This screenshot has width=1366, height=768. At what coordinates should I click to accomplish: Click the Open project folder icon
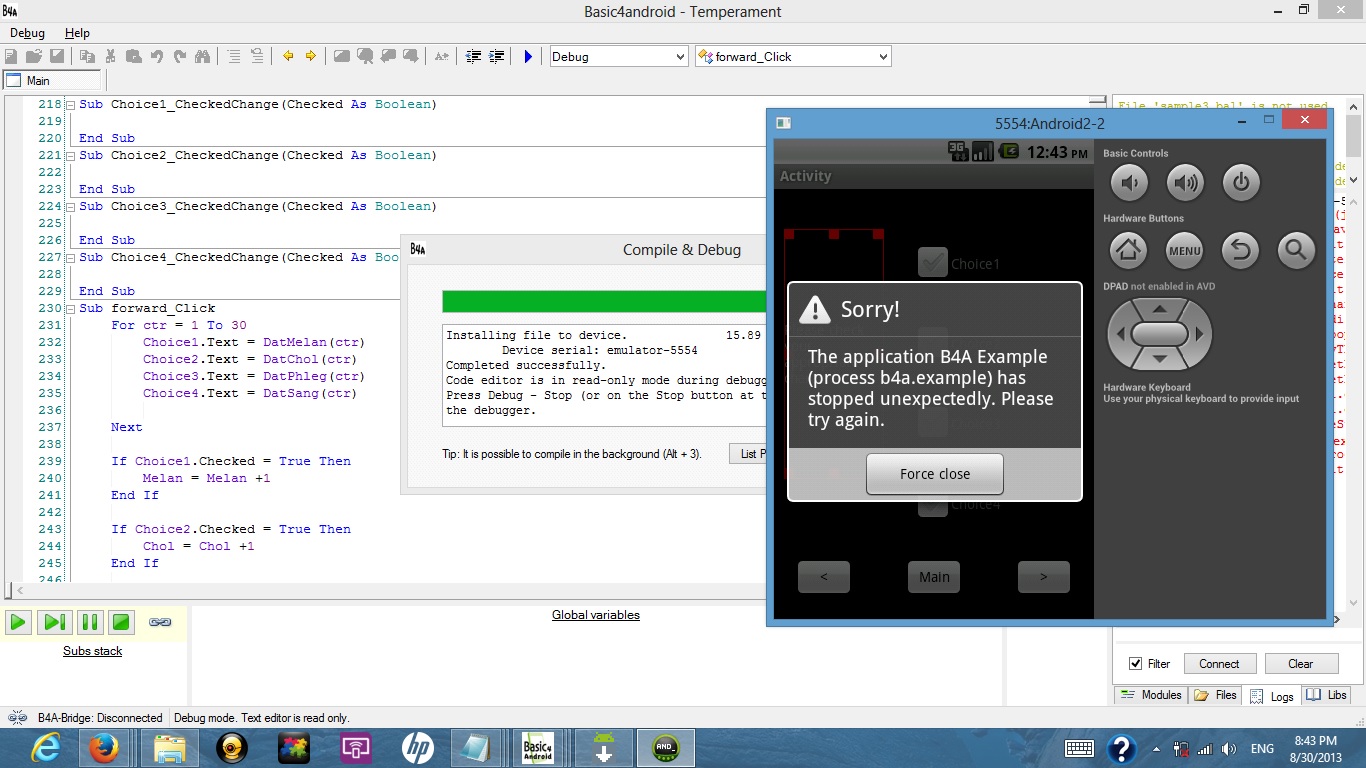34,57
